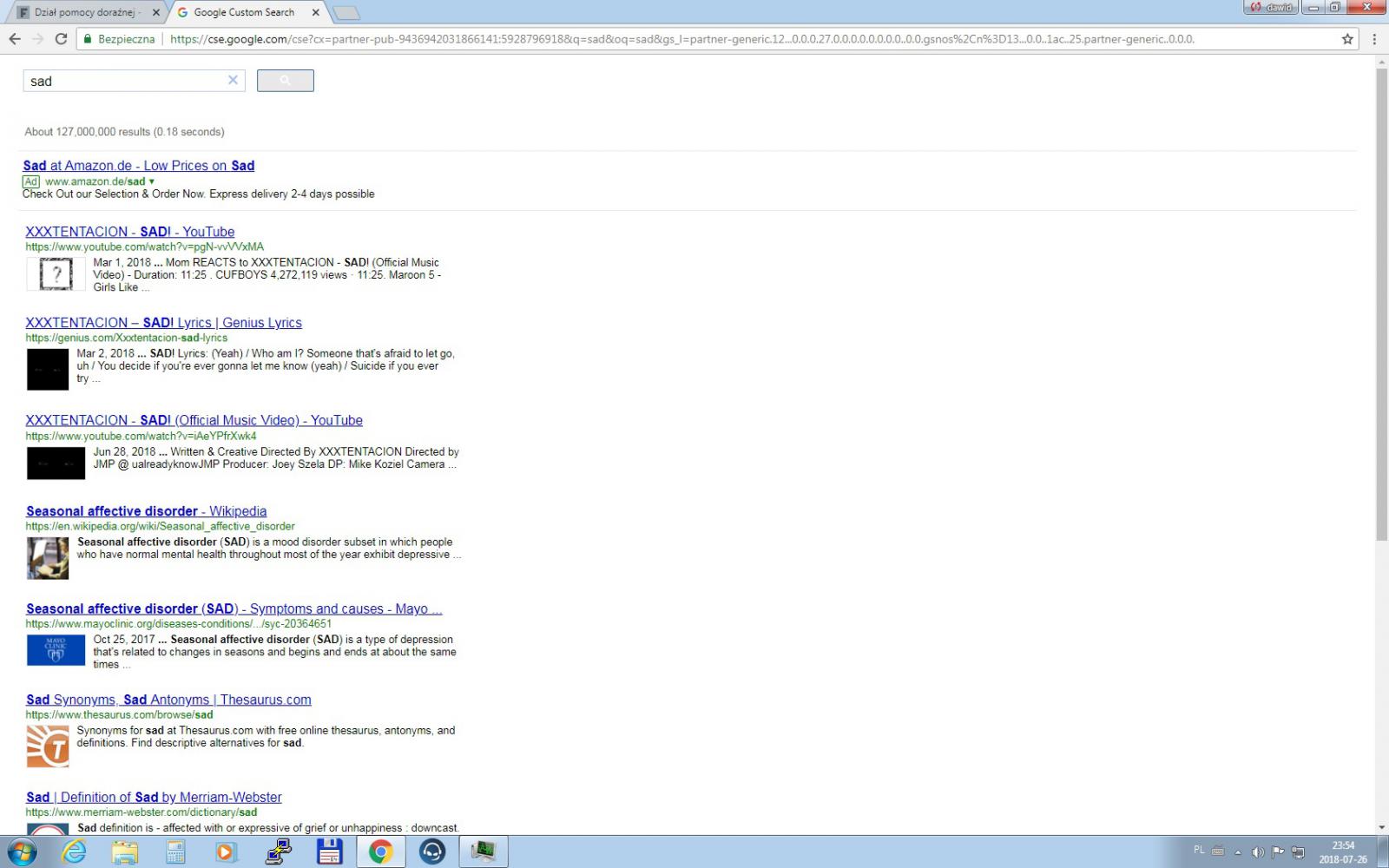The width and height of the screenshot is (1389, 868).
Task: Open the Windows Start button
Action: click(22, 852)
